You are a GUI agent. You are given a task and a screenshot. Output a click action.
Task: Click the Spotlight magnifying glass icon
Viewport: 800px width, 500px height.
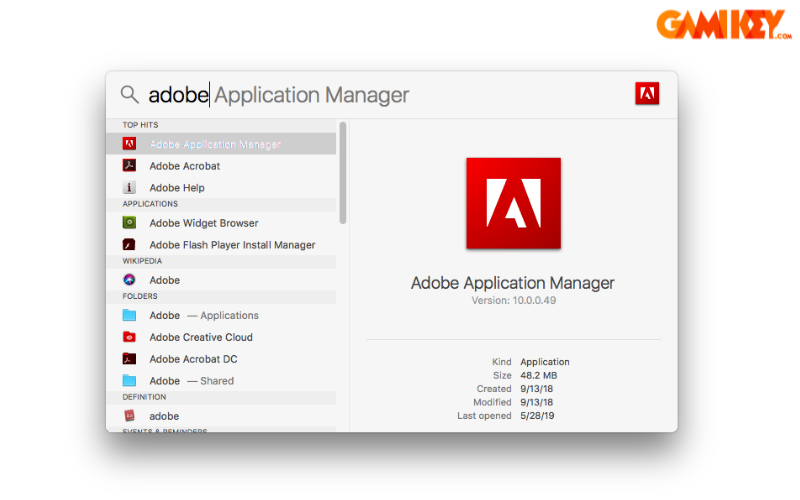click(130, 94)
